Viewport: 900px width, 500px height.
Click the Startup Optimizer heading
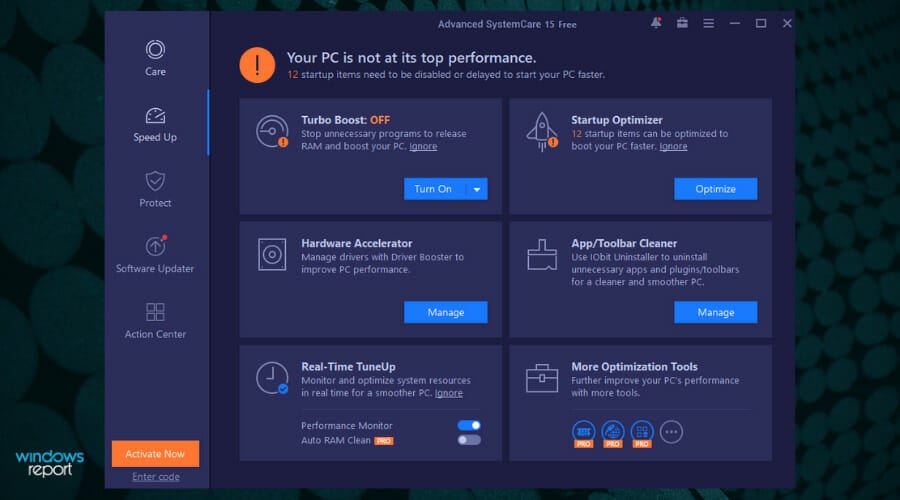[616, 120]
